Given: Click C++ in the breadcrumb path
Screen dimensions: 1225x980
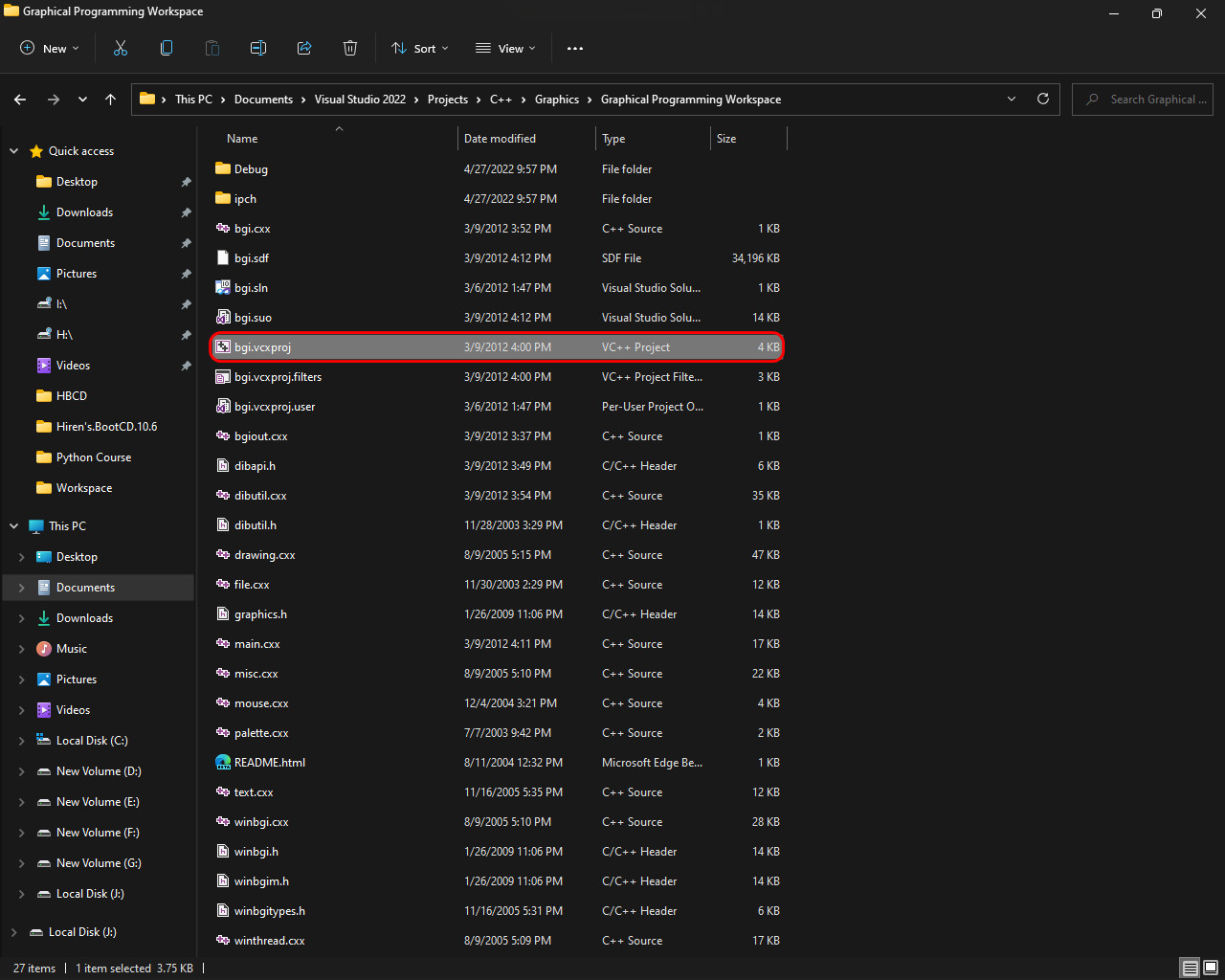Looking at the screenshot, I should click(x=501, y=100).
